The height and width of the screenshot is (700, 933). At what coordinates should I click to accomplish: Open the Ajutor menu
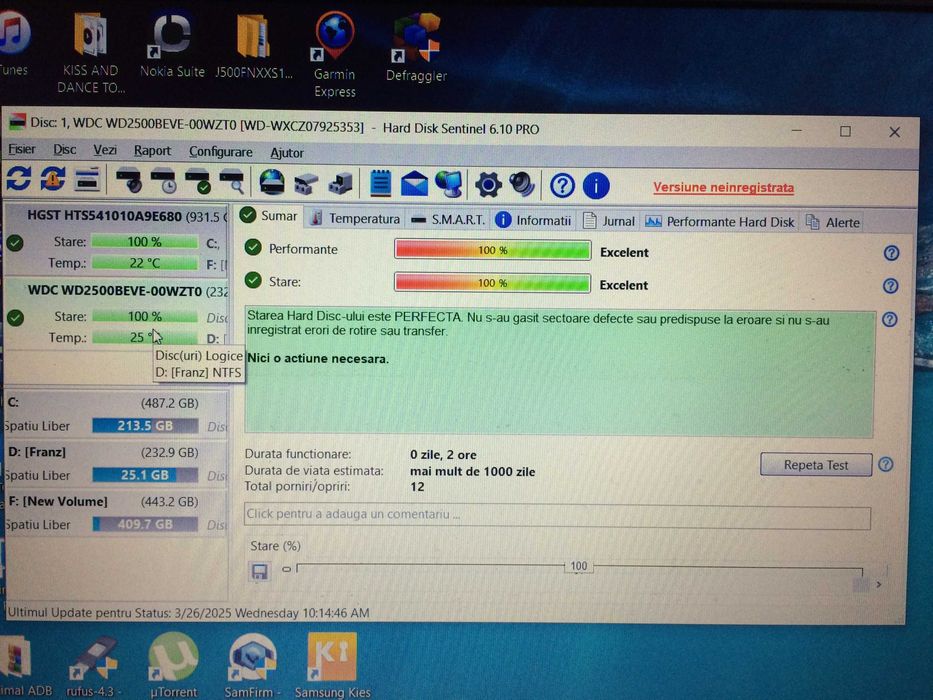(x=287, y=153)
